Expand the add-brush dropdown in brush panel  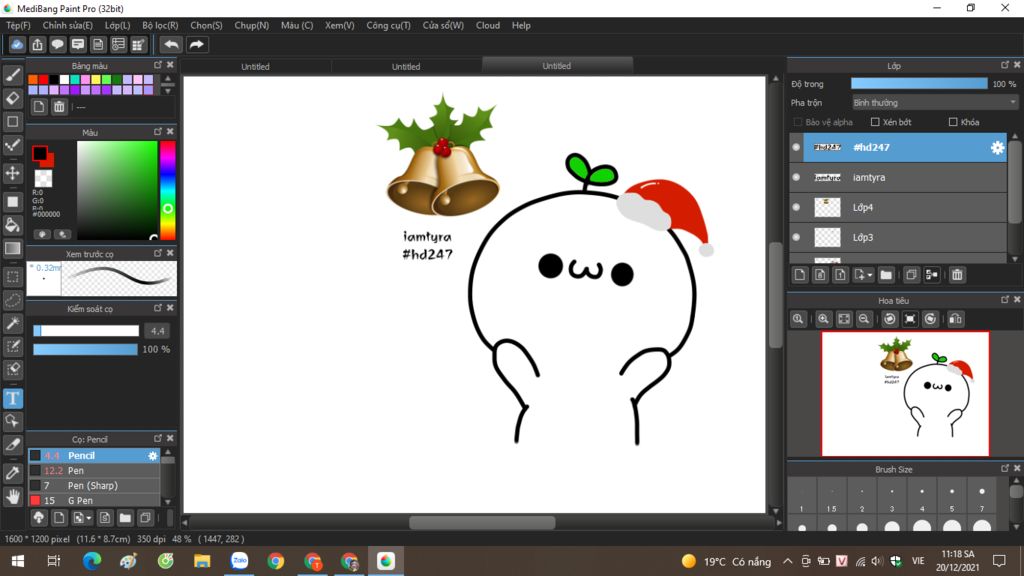pos(82,518)
